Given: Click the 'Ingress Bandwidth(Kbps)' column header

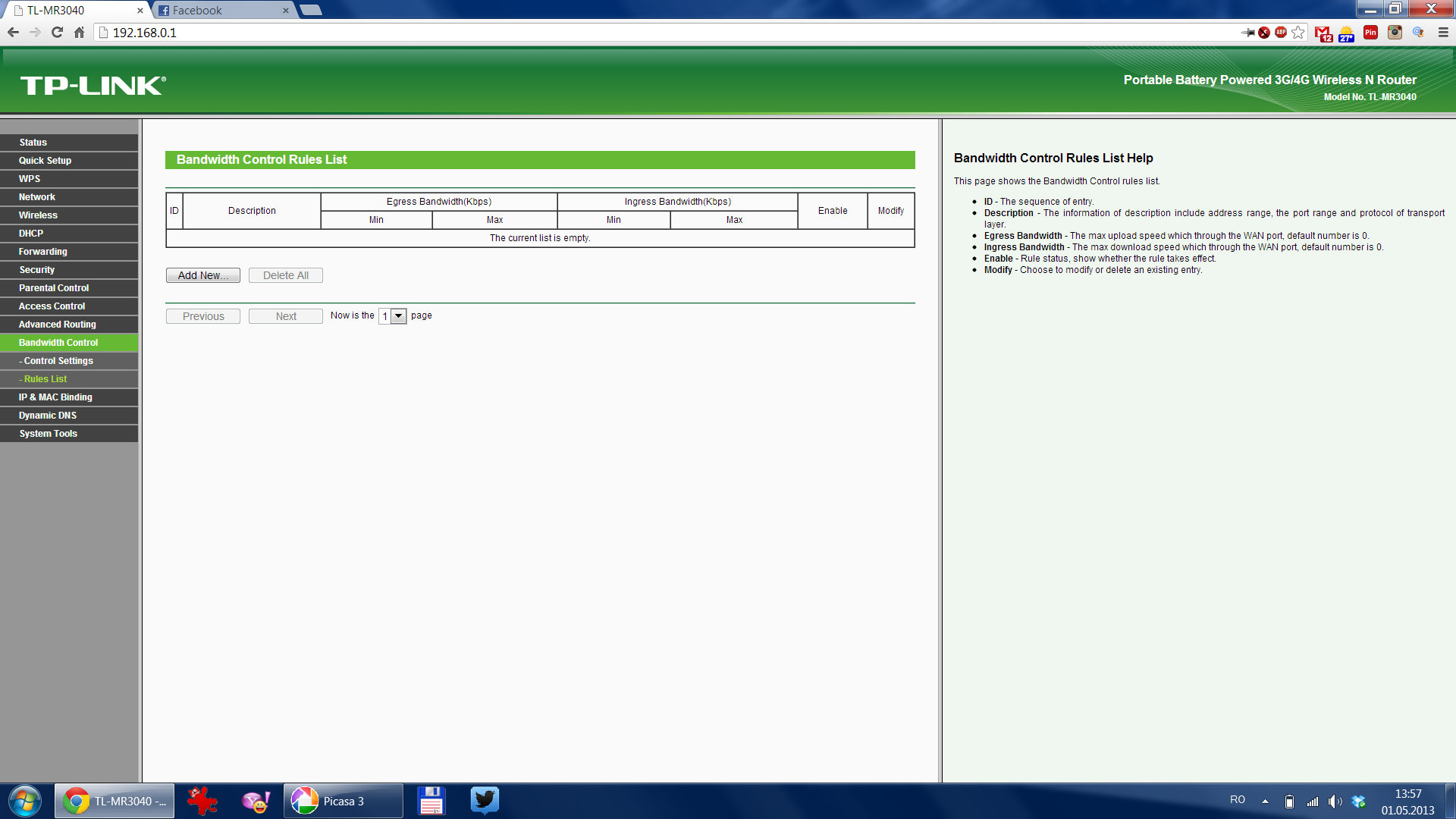Looking at the screenshot, I should 678,202.
